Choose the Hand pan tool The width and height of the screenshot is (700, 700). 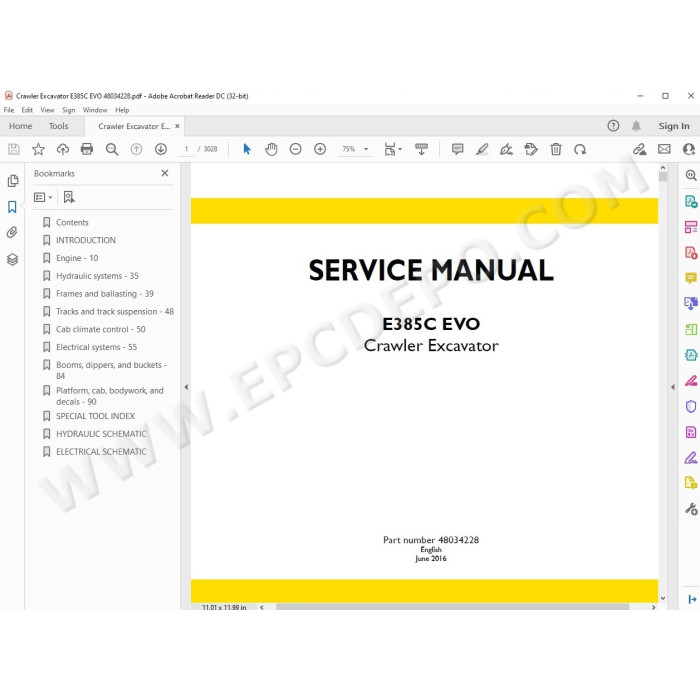(271, 149)
